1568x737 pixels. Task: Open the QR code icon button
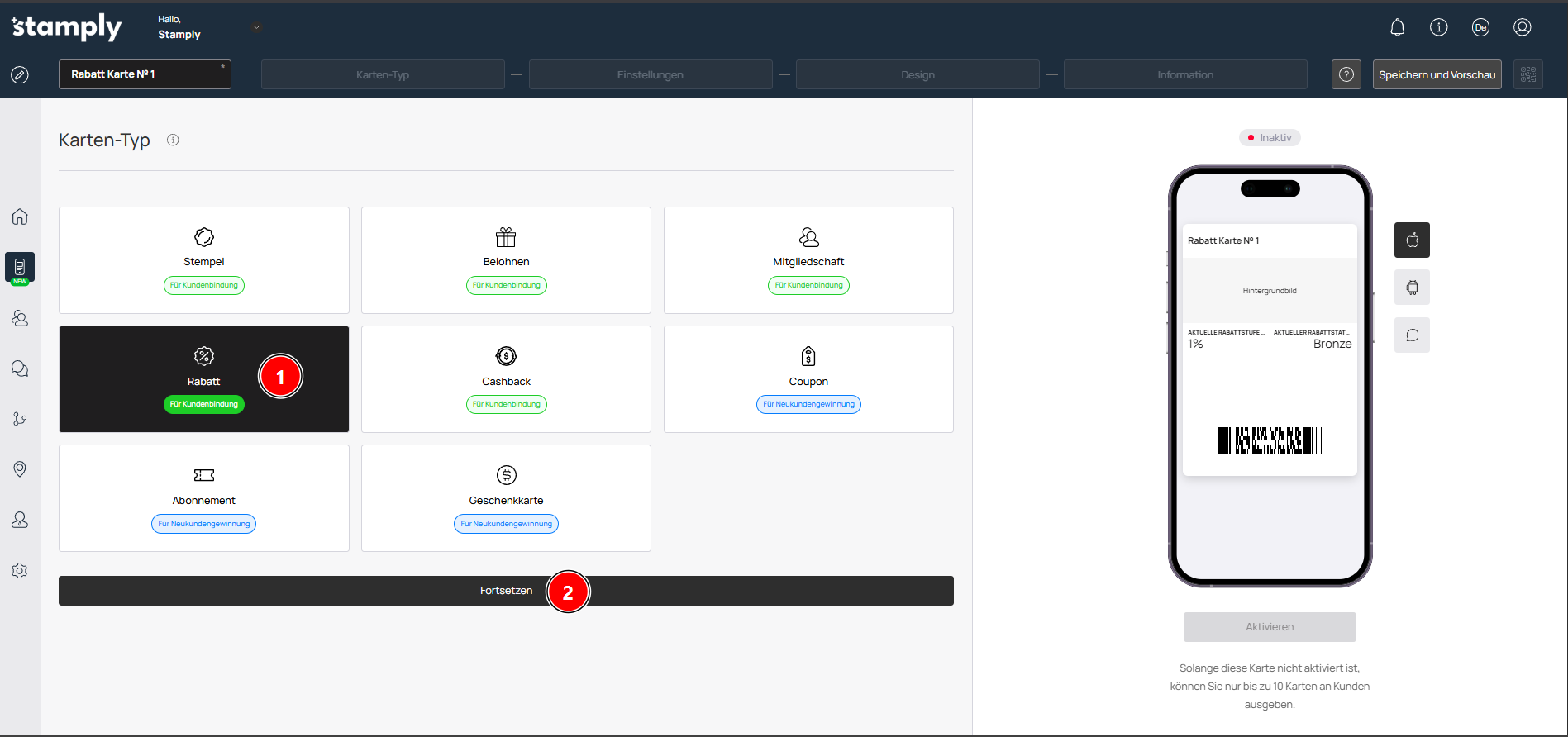(x=1527, y=74)
